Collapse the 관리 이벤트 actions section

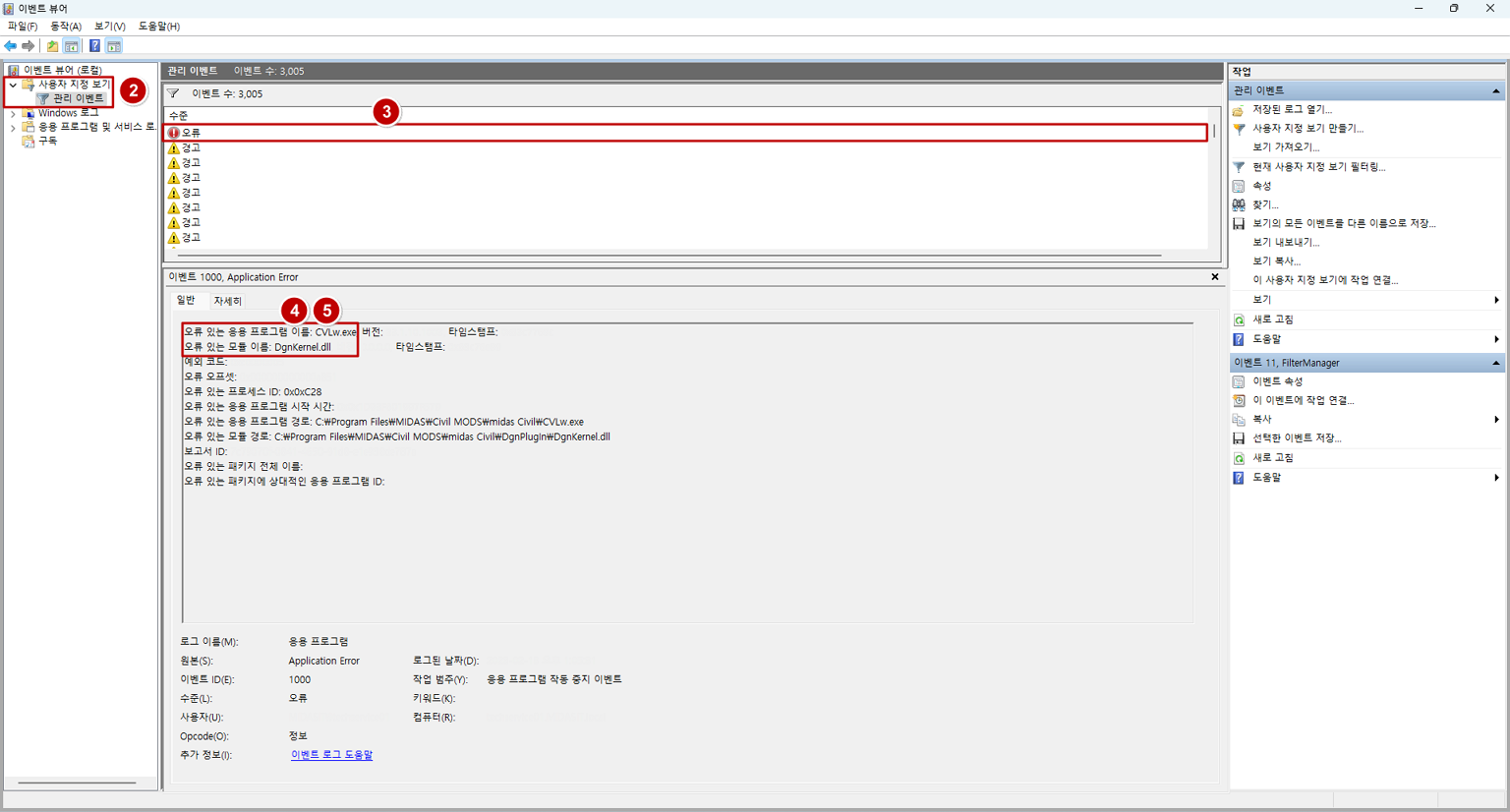click(1496, 90)
